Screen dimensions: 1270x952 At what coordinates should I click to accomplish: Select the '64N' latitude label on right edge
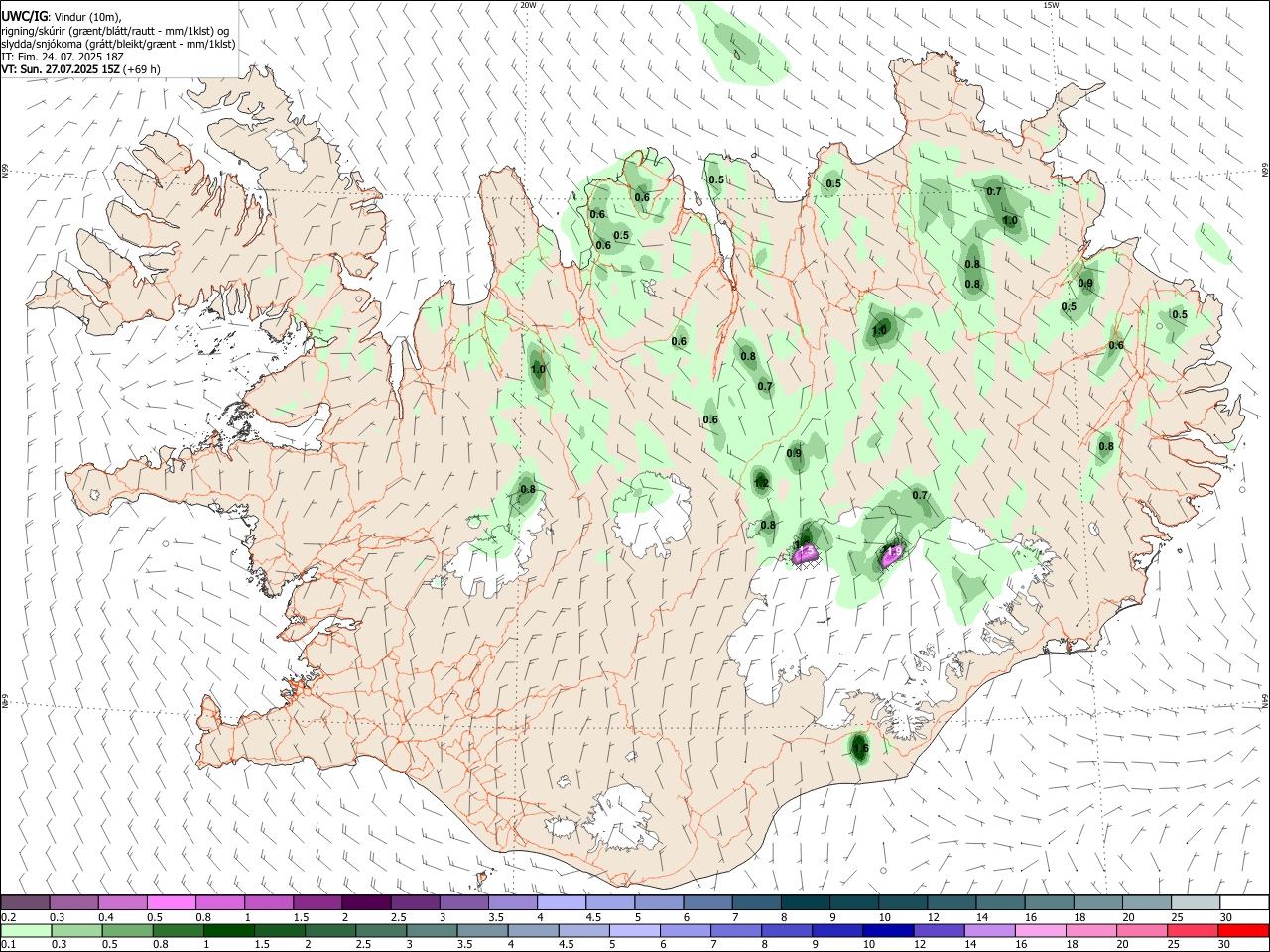tap(1265, 701)
